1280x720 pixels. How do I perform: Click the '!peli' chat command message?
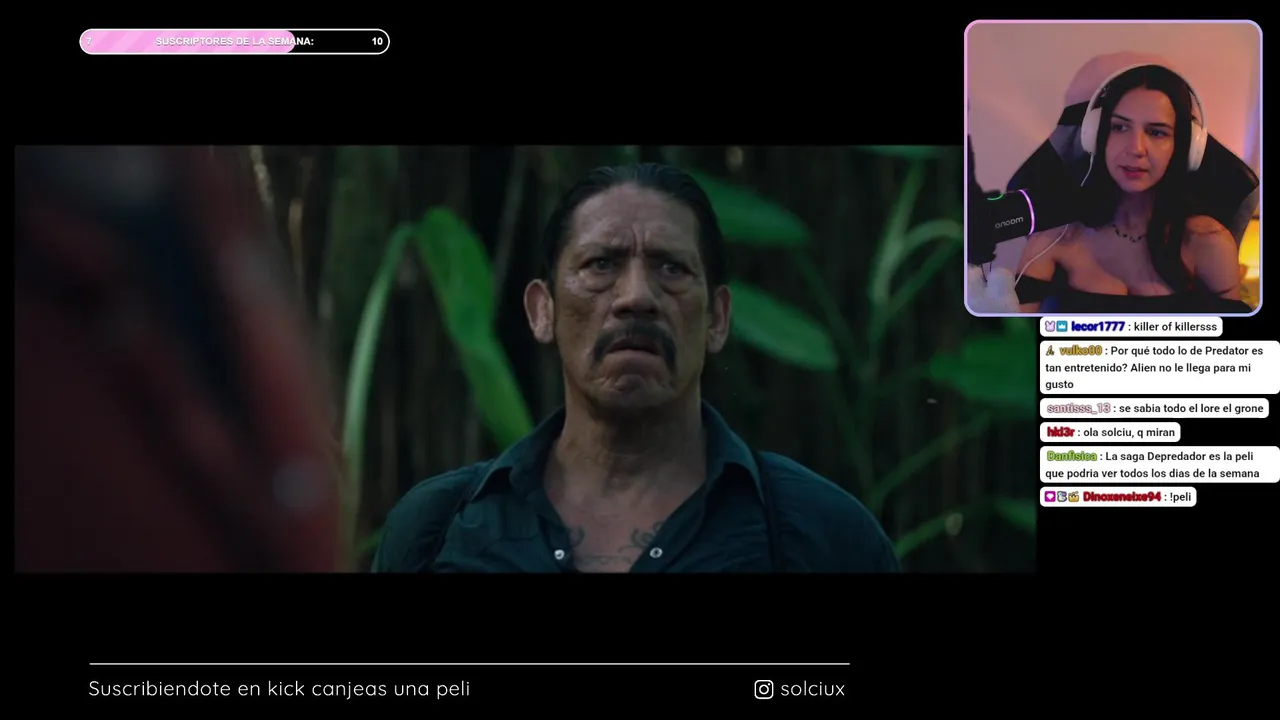coord(1180,497)
